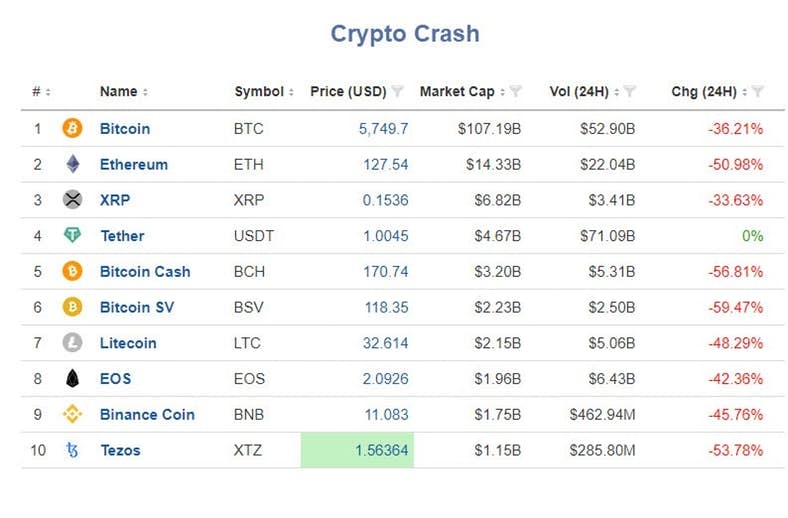
Task: Click the XRP logo icon
Action: click(72, 200)
